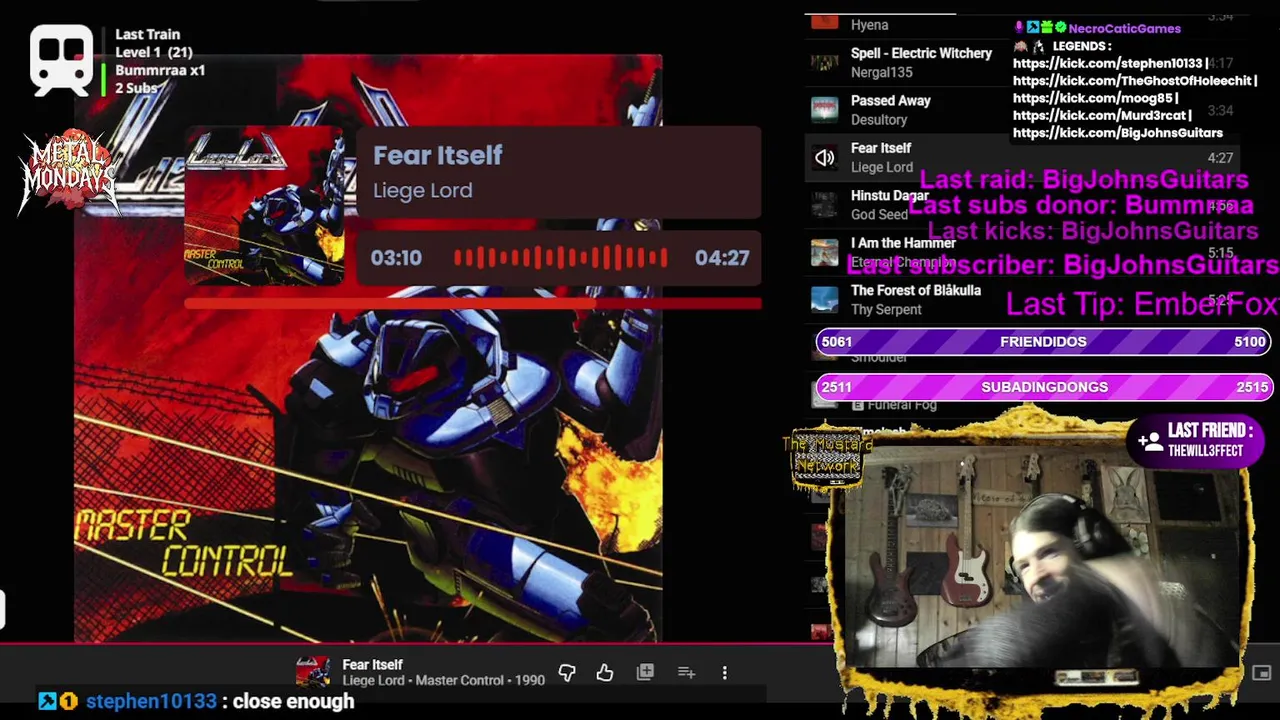Image resolution: width=1280 pixels, height=720 pixels.
Task: Play Hyena from the queue
Action: tap(869, 25)
